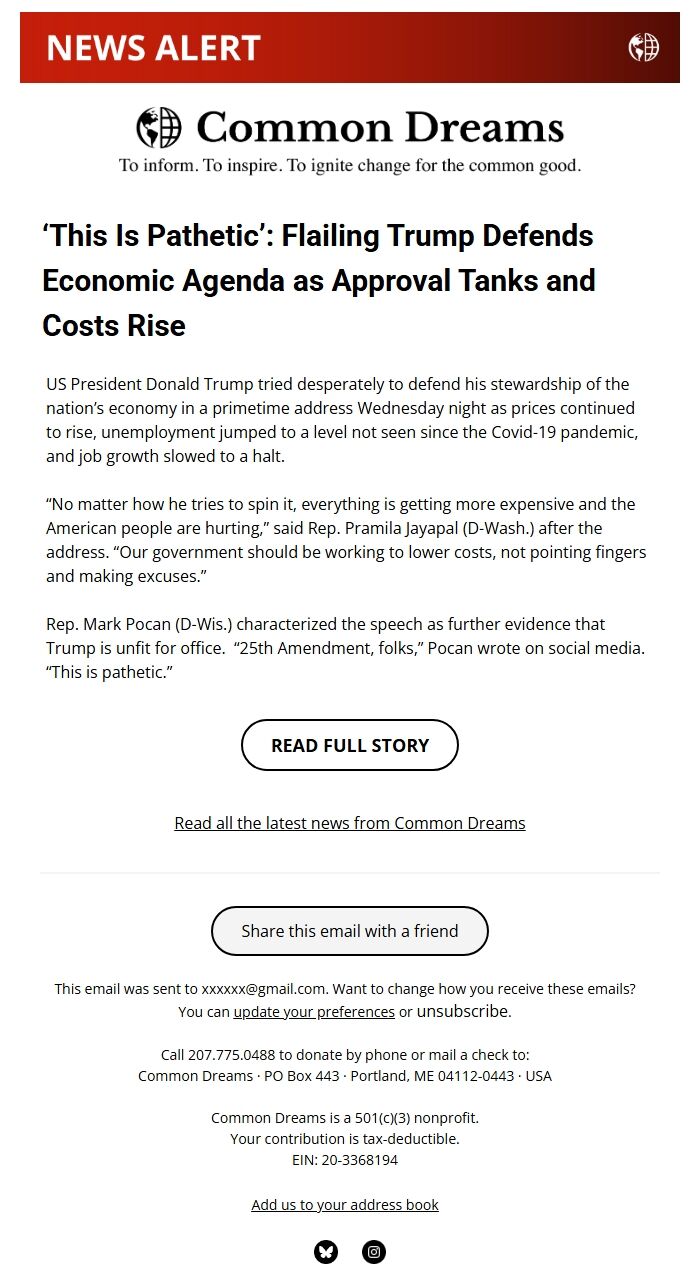Image resolution: width=700 pixels, height=1287 pixels.
Task: Open the Instagram icon at the bottom
Action: coord(374,1251)
